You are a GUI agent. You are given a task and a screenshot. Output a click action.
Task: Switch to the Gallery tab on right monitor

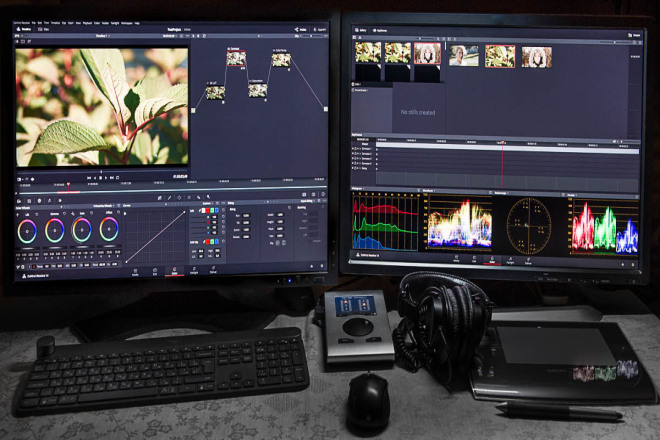361,30
